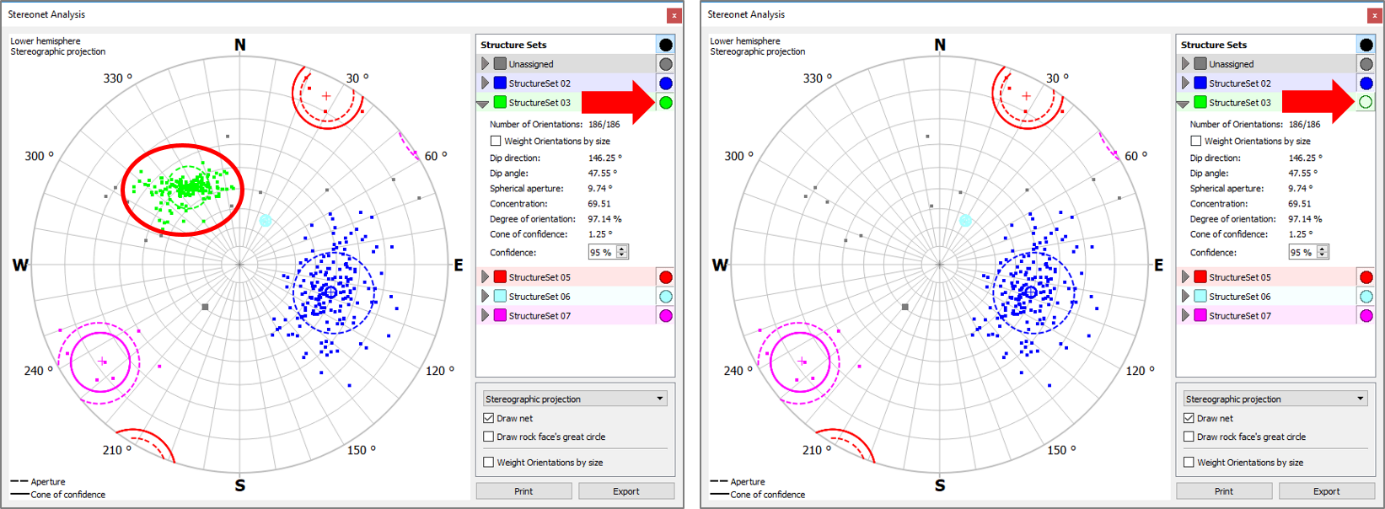The height and width of the screenshot is (509, 1385).
Task: Expand StructureSet 06 in left window
Action: 485,296
